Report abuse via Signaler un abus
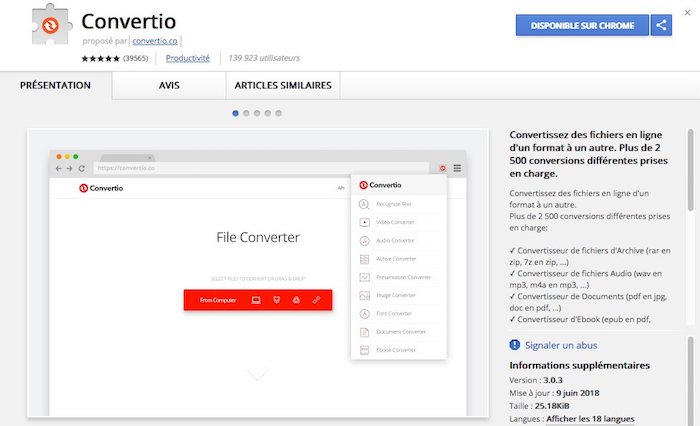This screenshot has height=426, width=700. pyautogui.click(x=561, y=345)
